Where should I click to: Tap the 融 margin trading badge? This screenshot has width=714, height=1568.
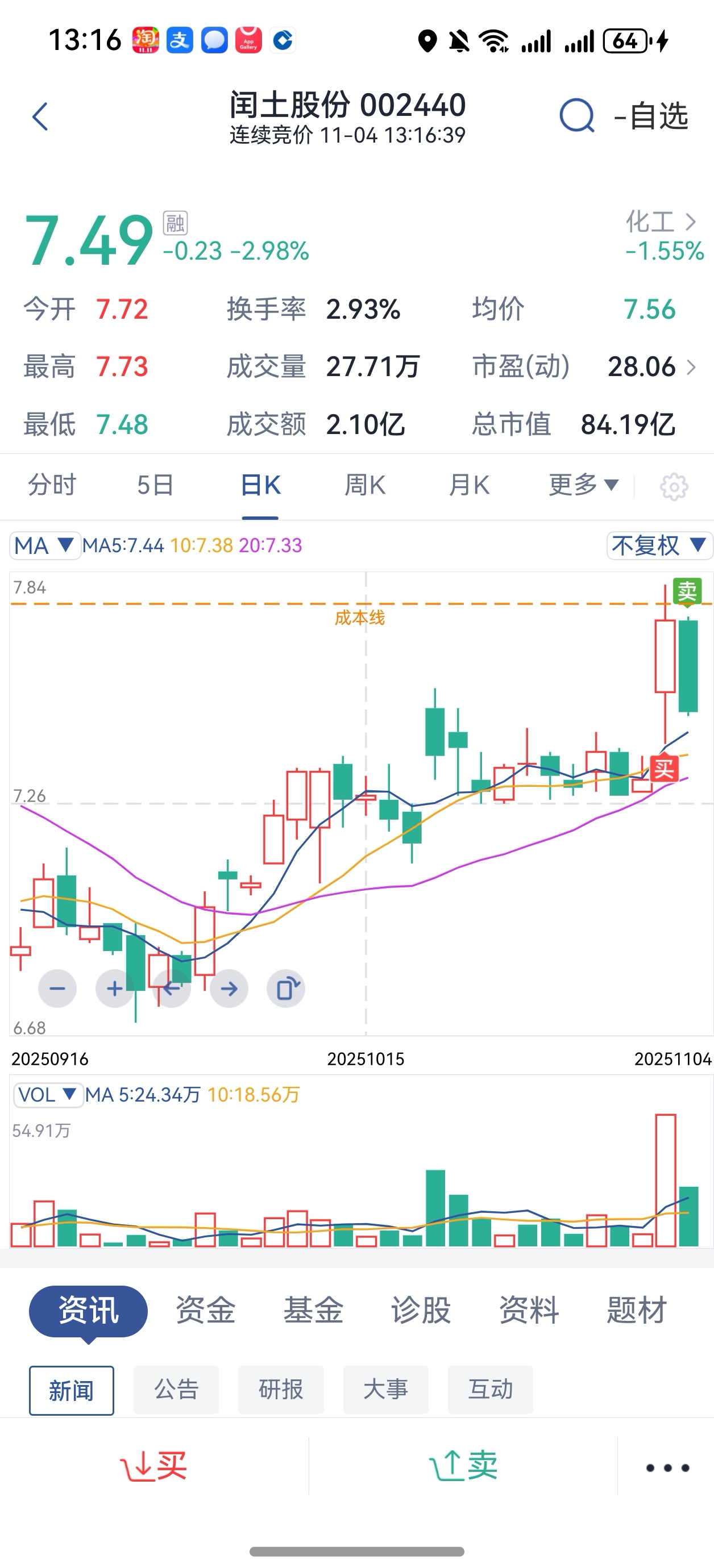[176, 223]
